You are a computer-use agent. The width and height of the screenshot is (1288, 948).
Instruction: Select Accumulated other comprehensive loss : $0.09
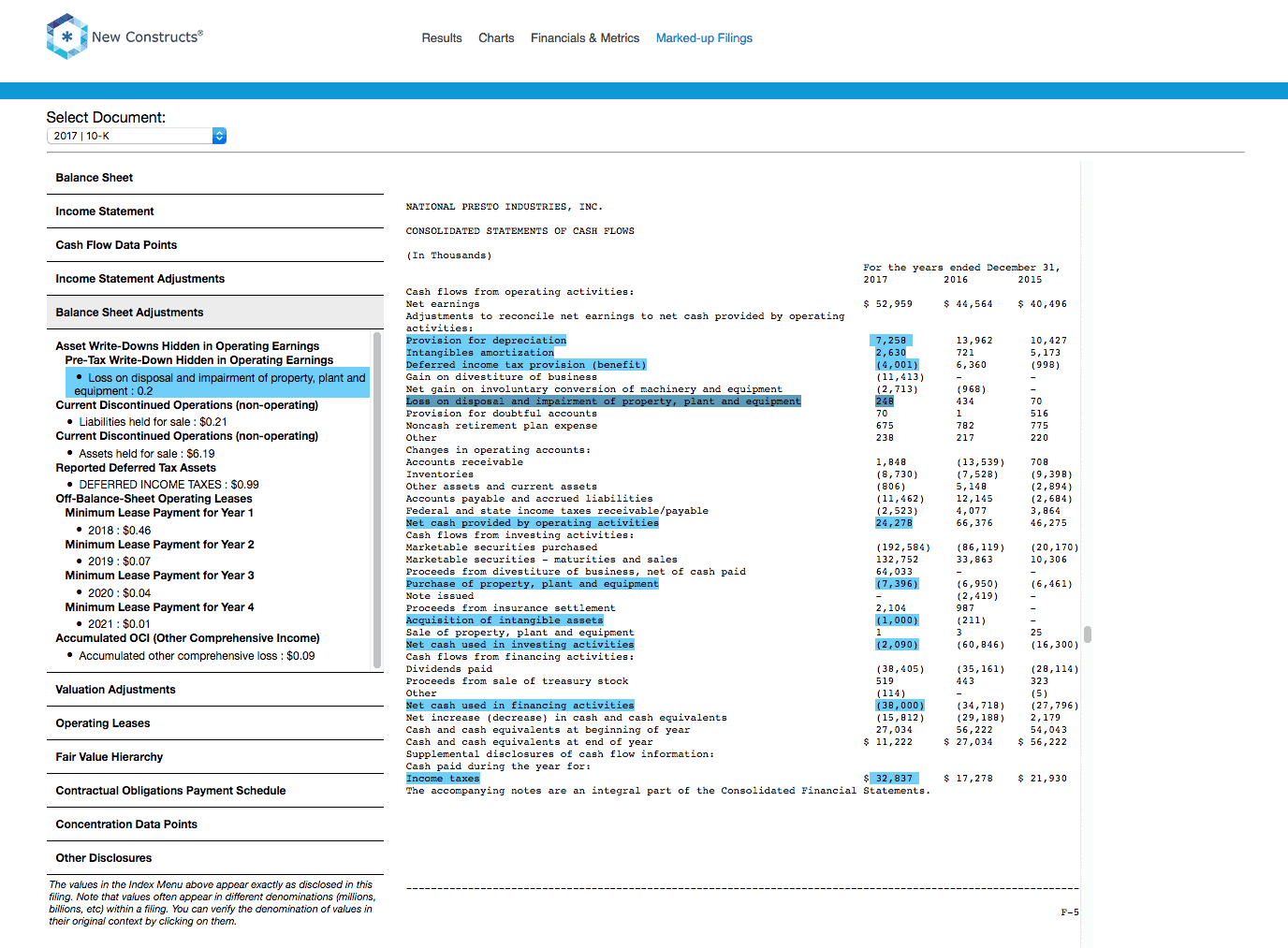(197, 656)
